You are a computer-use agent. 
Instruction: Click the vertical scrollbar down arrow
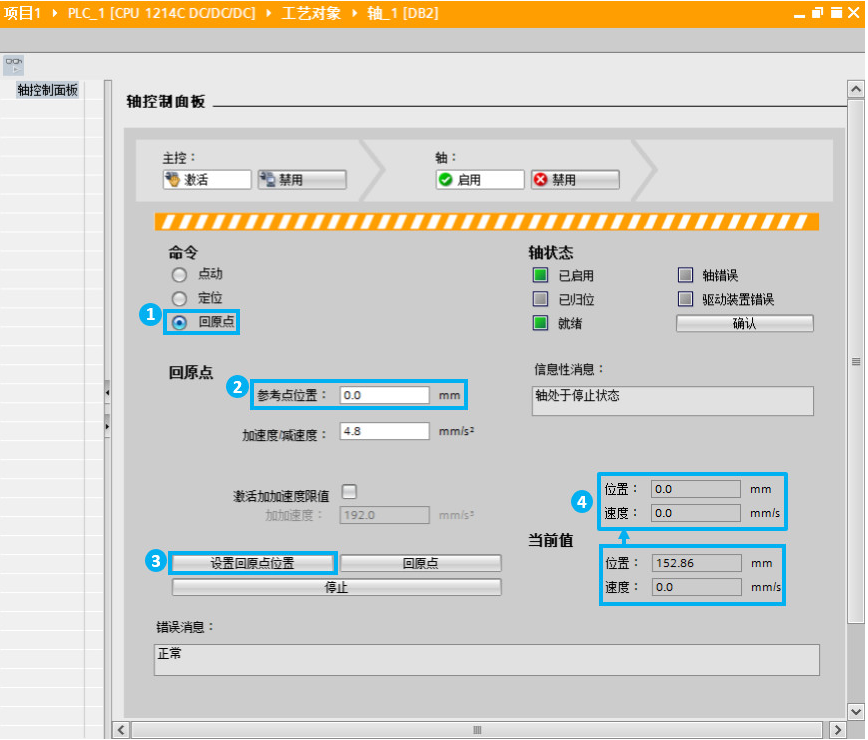click(856, 711)
